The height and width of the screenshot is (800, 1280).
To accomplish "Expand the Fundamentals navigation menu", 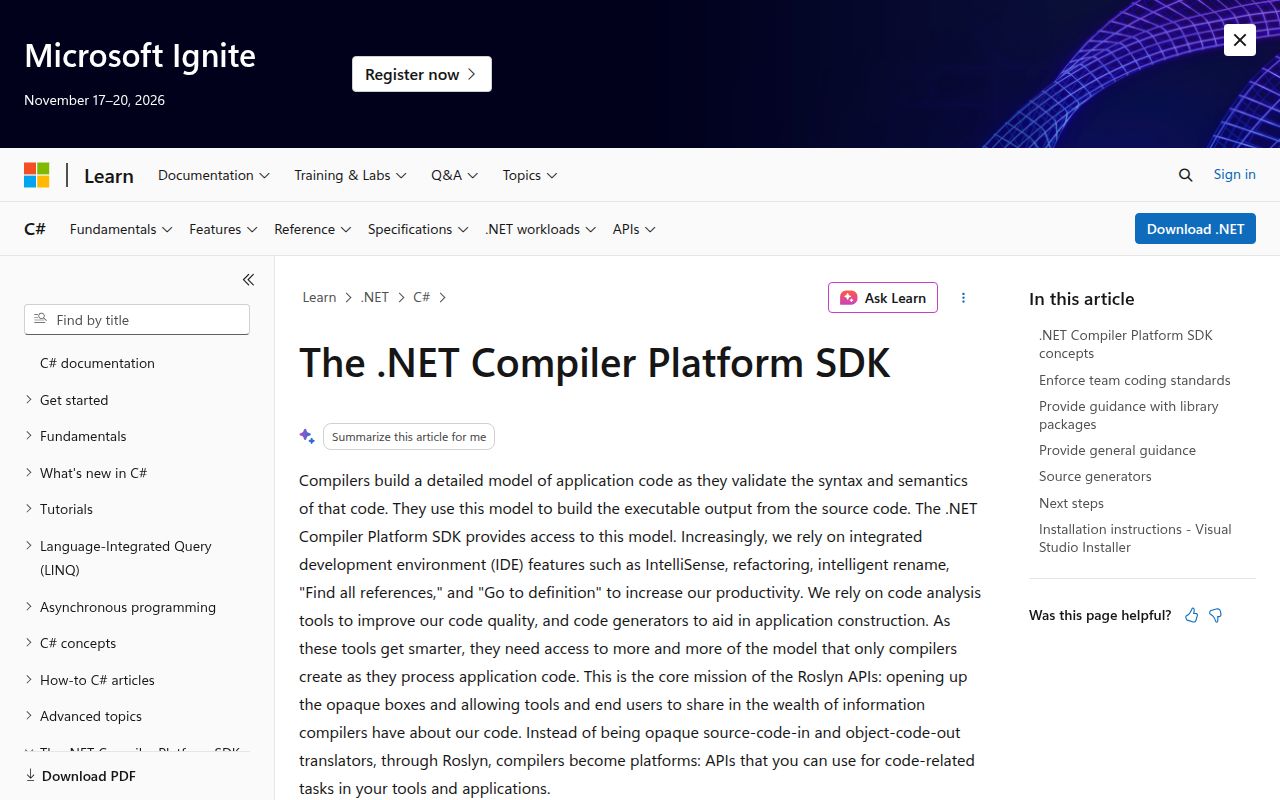I will [121, 229].
